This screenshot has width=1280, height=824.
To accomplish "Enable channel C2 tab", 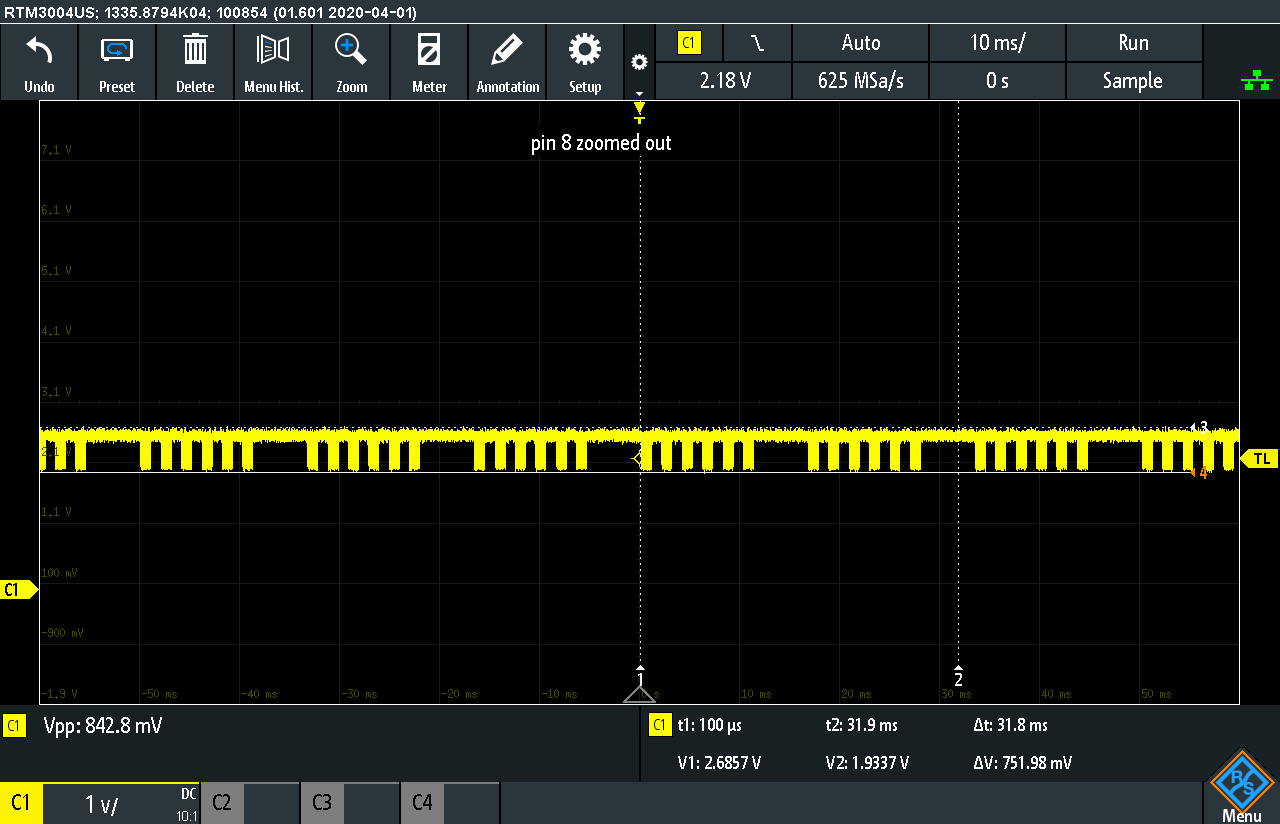I will [x=222, y=803].
